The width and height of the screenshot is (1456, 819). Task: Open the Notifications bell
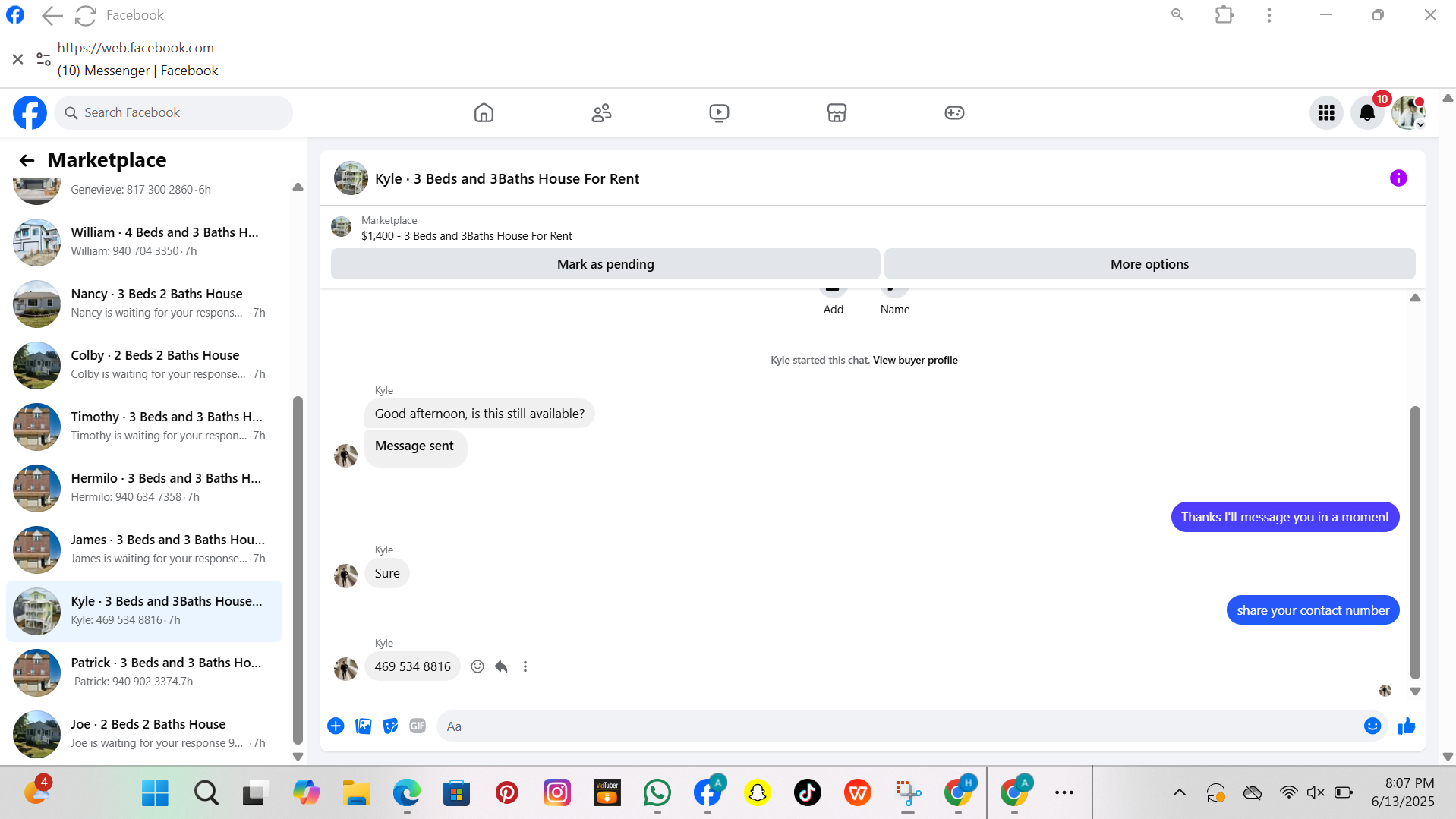tap(1367, 113)
